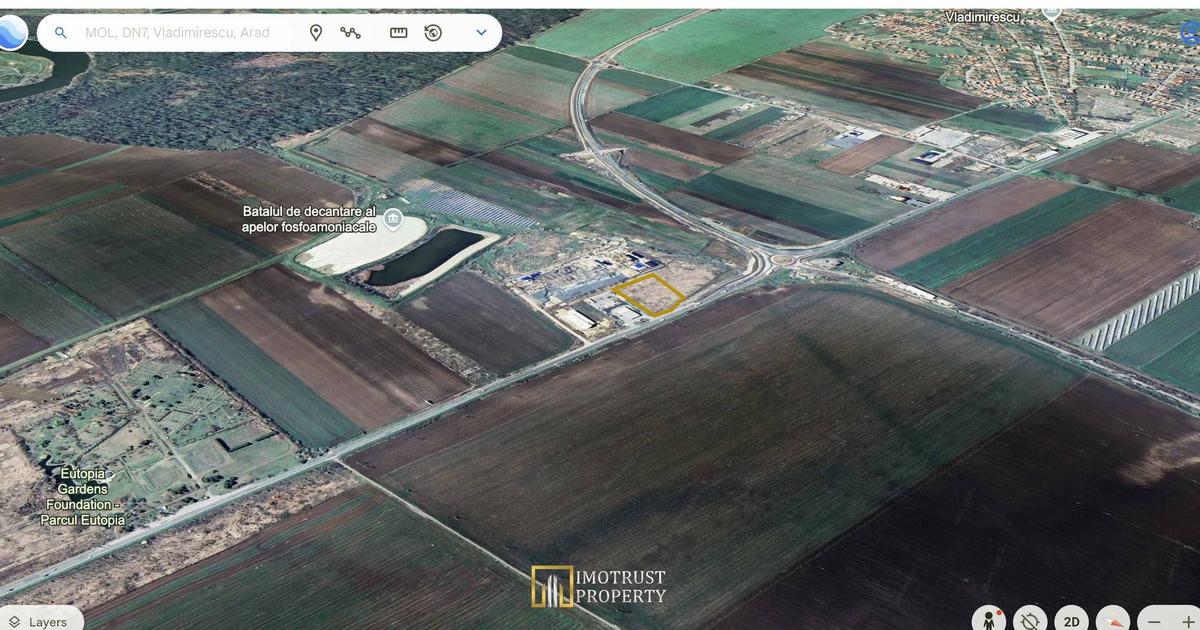This screenshot has width=1200, height=630.
Task: Click the Batalul de decantare place marker icon
Action: (x=393, y=219)
